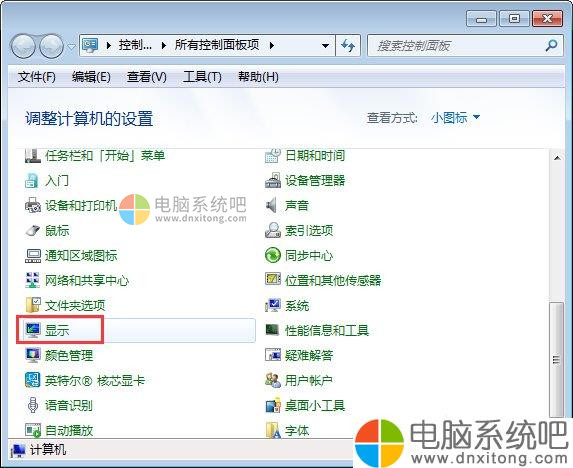Click the 设备和打印机 printer icon
Viewport: 573px width, 468px height.
(33, 205)
